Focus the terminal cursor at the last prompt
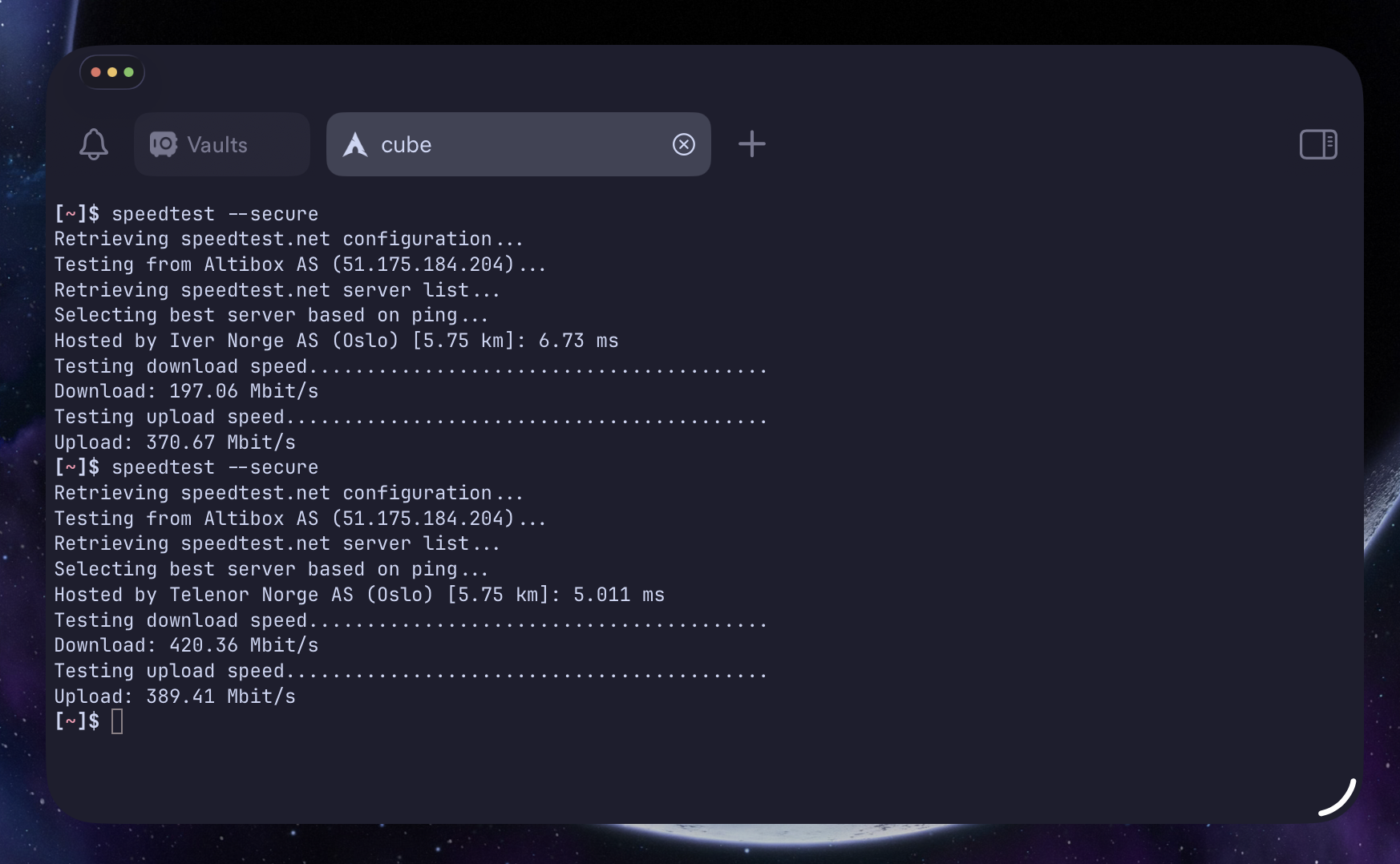1400x864 pixels. pos(117,721)
